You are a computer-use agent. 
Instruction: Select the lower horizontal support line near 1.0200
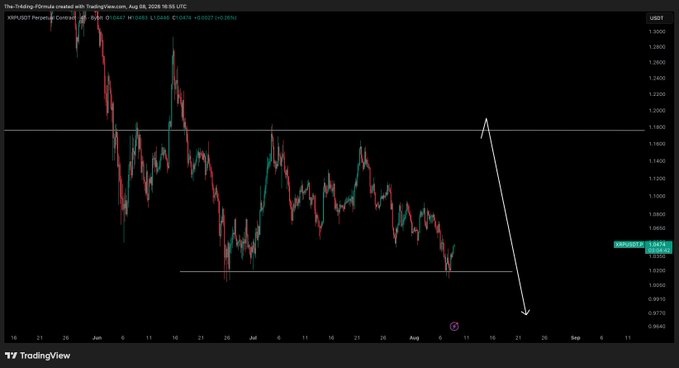[x=346, y=271]
